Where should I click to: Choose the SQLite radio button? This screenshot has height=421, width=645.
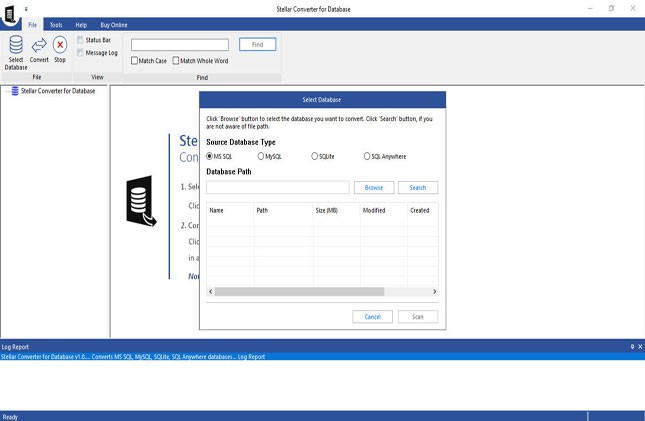[x=315, y=156]
